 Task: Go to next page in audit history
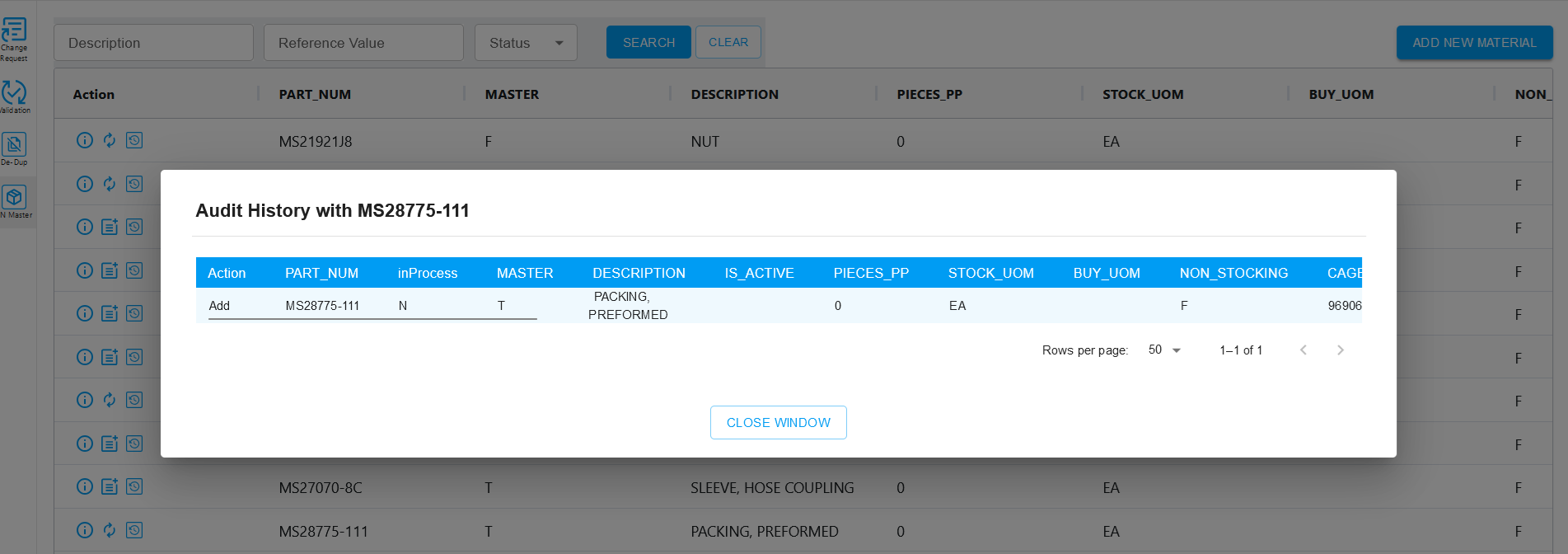pyautogui.click(x=1341, y=350)
